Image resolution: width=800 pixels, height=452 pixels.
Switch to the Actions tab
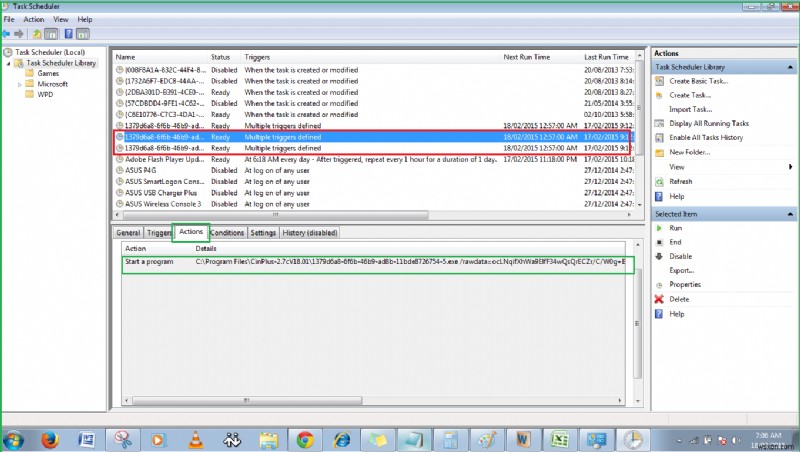[x=191, y=232]
